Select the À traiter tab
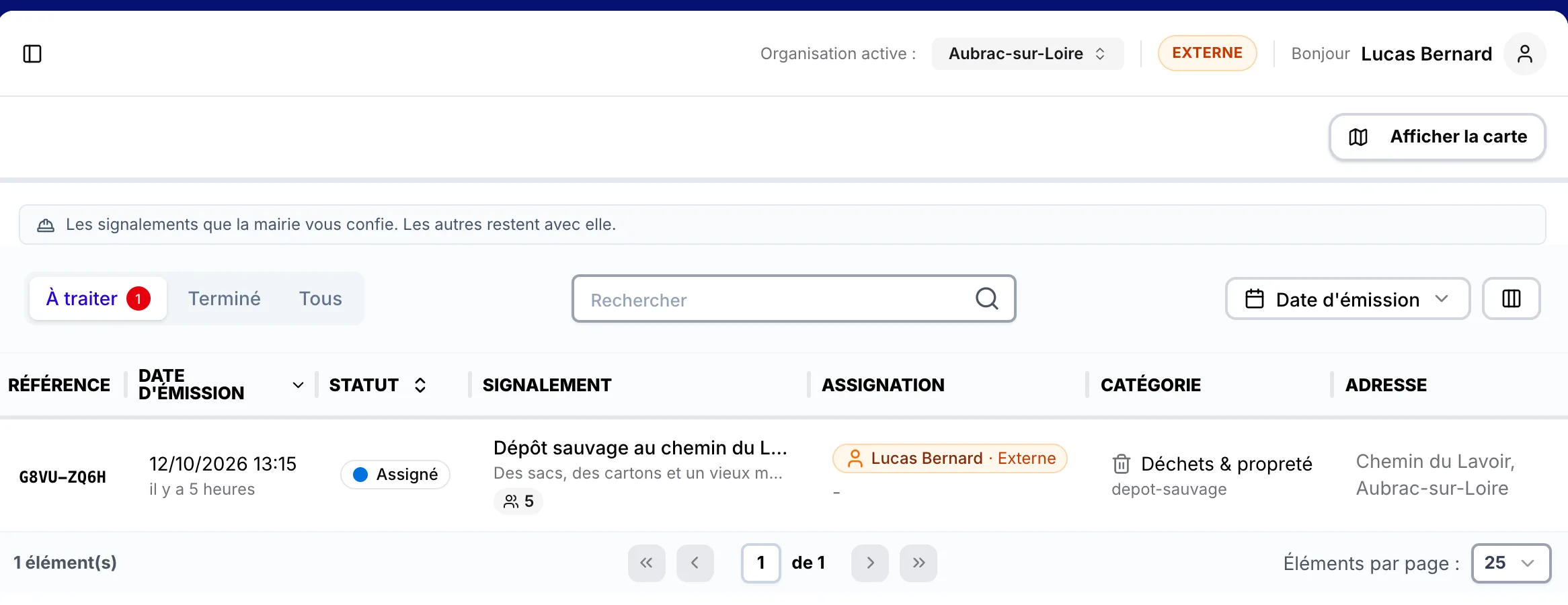 pos(98,298)
